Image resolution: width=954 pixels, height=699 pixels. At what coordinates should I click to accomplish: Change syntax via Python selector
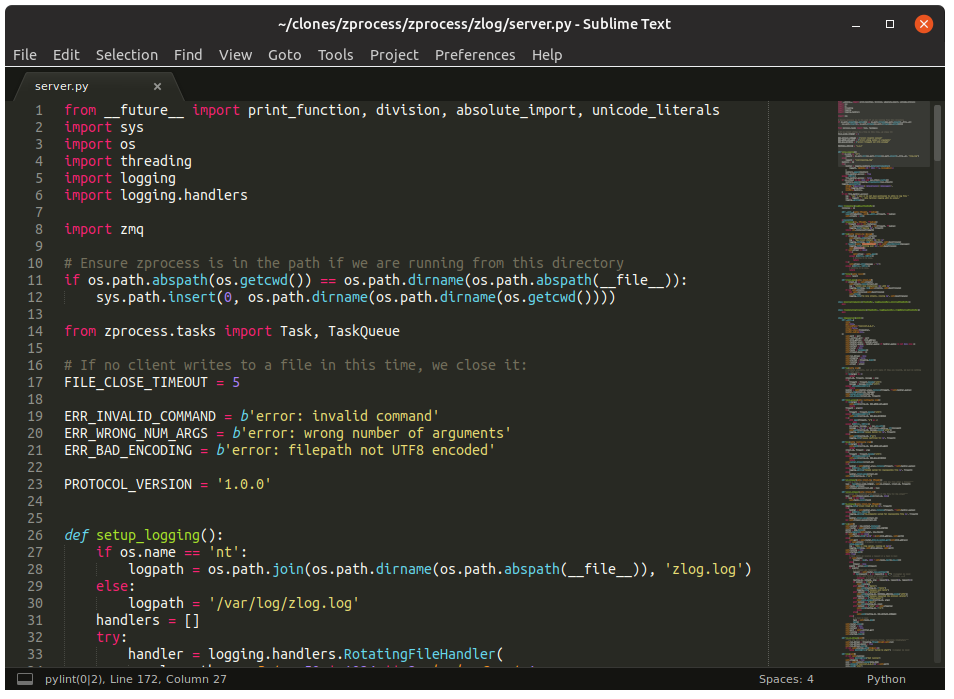click(886, 679)
